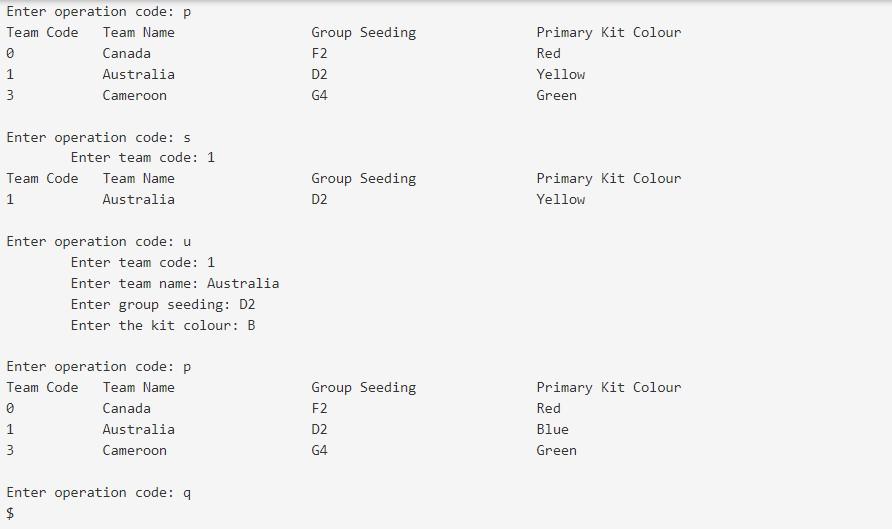
Task: Click 'Group Seeding' header in search result table
Action: (x=364, y=179)
